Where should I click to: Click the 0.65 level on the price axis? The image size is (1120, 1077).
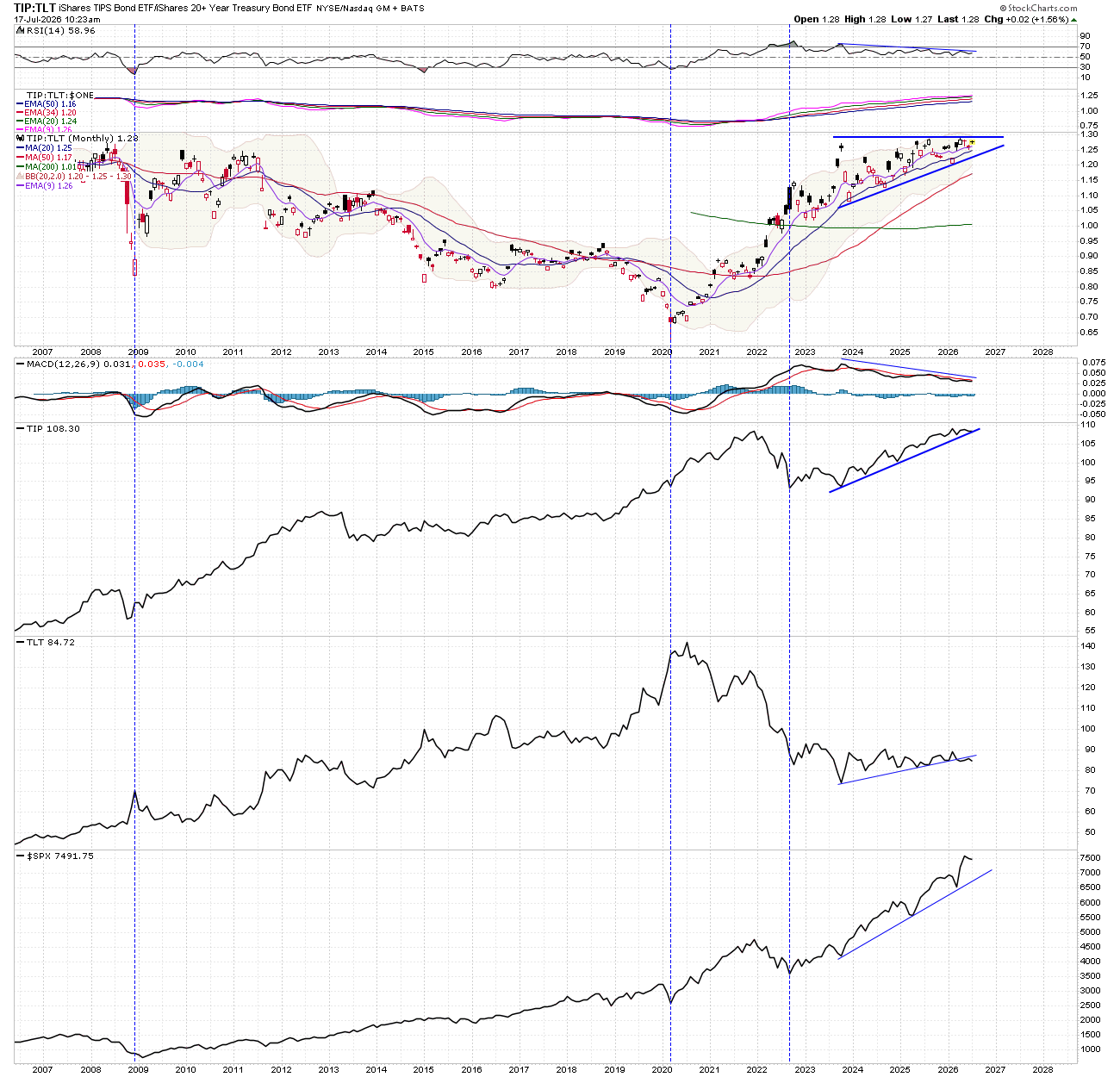click(x=1088, y=333)
